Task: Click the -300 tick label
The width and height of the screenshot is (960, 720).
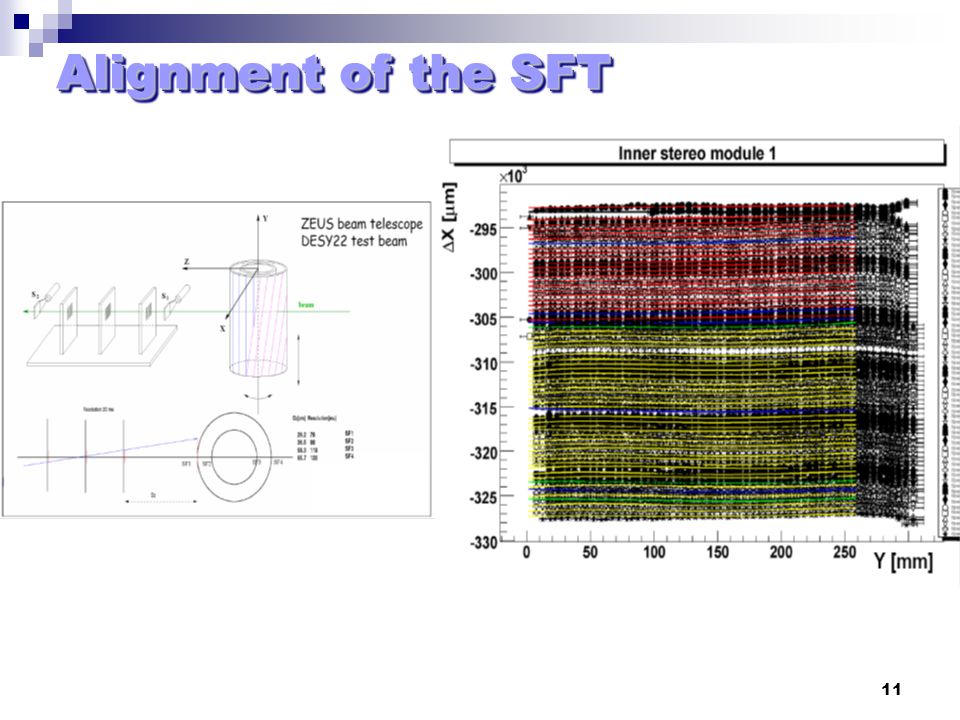Action: pos(484,274)
